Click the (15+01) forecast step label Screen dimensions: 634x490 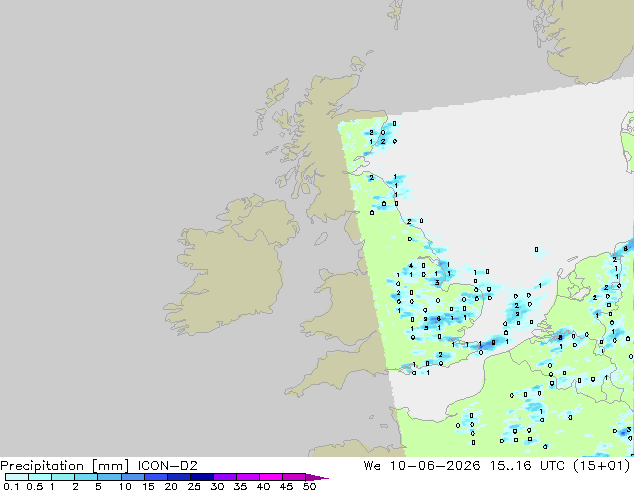[x=602, y=466]
